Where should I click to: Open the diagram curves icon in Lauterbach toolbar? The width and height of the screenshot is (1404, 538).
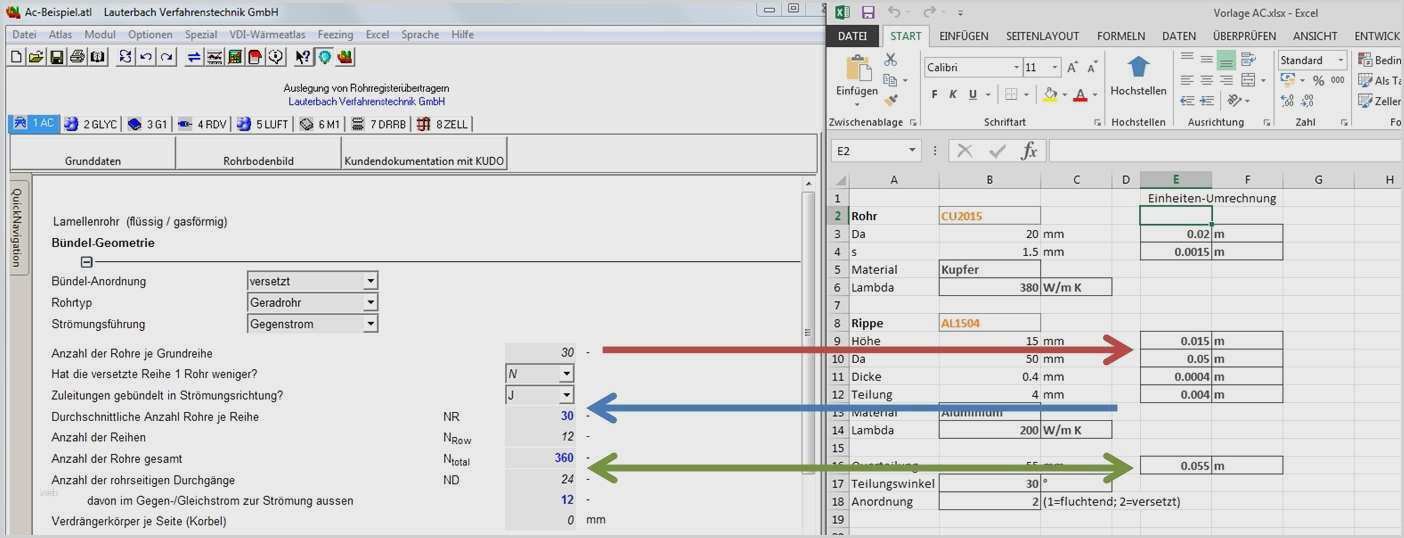pyautogui.click(x=214, y=57)
